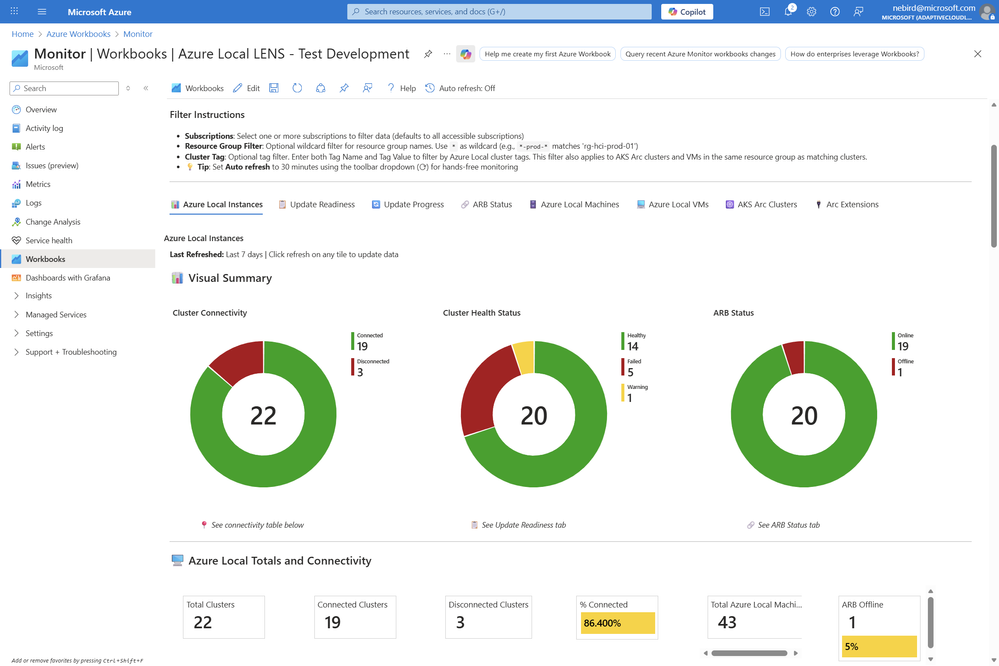Image resolution: width=999 pixels, height=666 pixels.
Task: Focus the global search resources field
Action: click(499, 11)
